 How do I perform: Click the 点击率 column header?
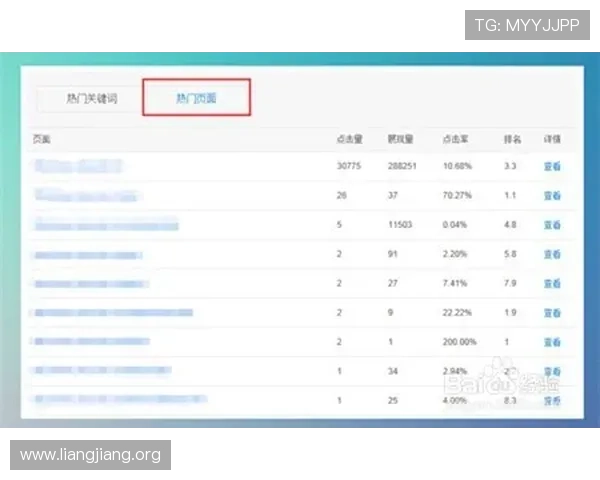tap(455, 139)
